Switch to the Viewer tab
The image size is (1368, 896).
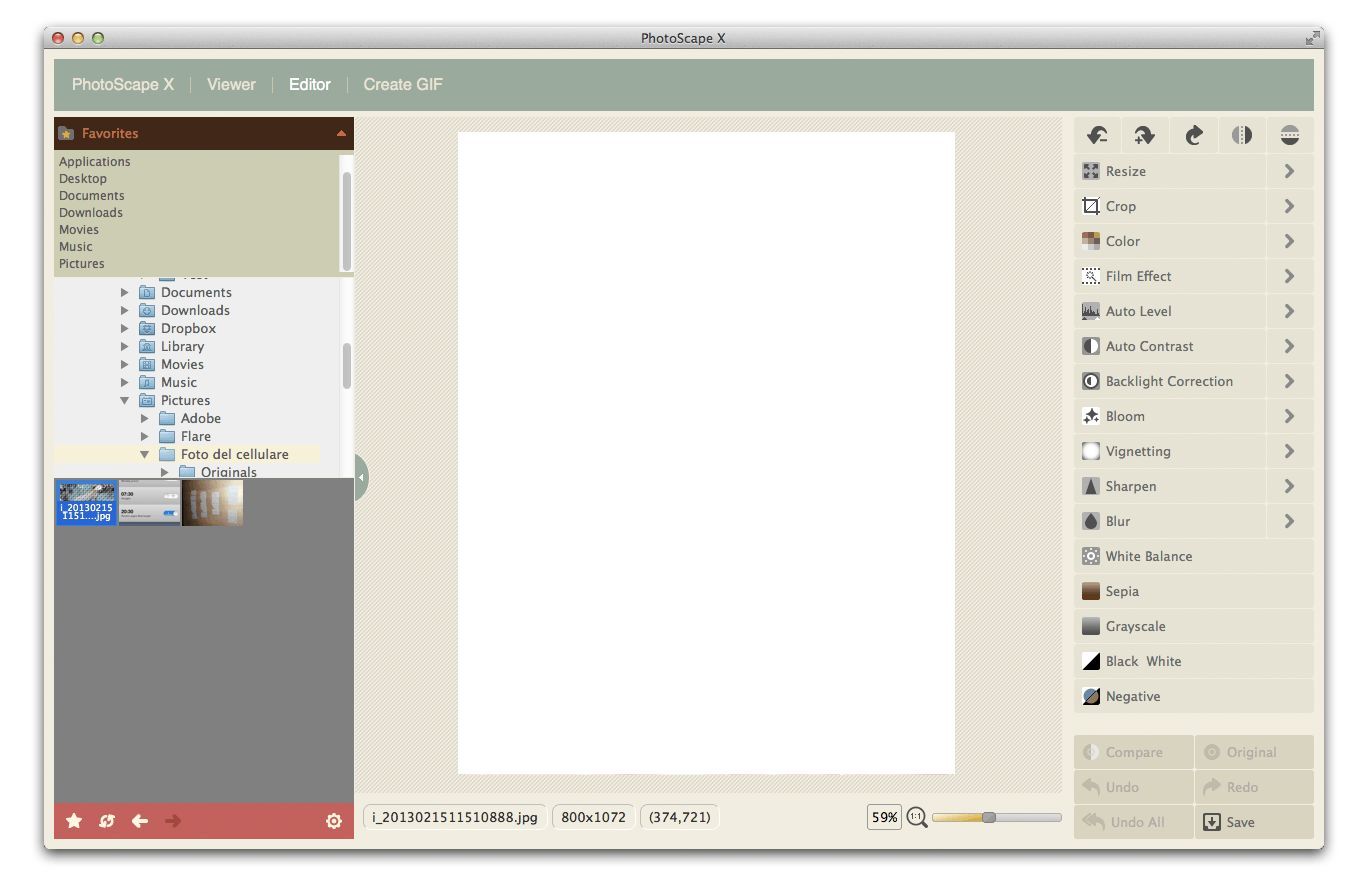tap(231, 85)
